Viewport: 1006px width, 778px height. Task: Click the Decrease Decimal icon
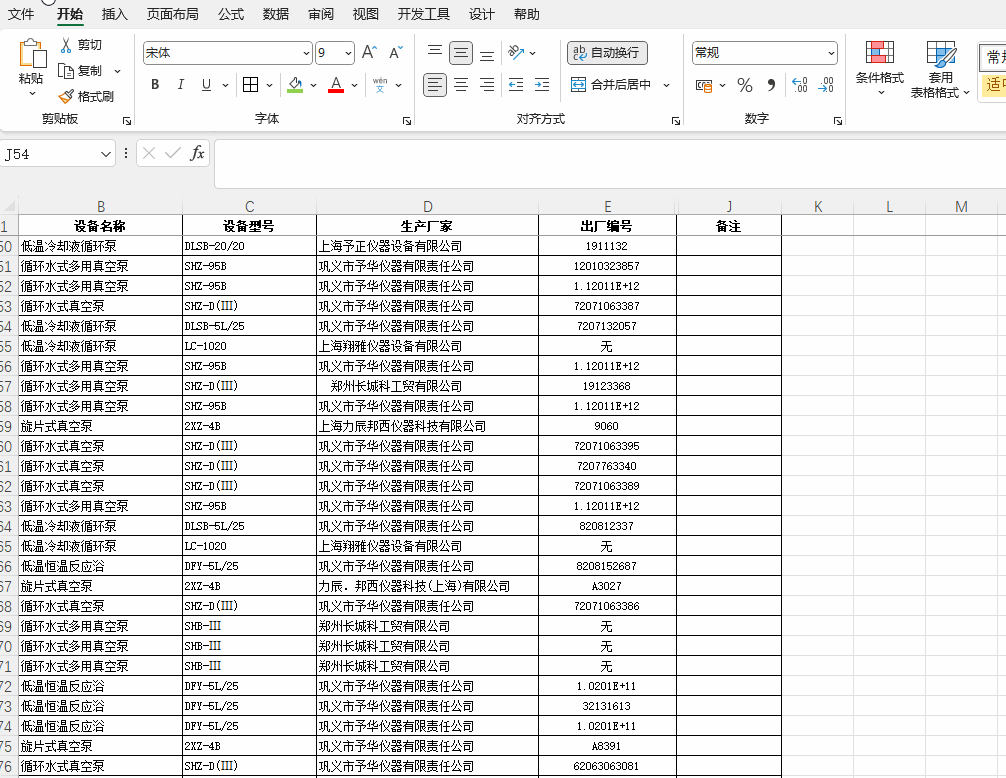click(x=826, y=85)
